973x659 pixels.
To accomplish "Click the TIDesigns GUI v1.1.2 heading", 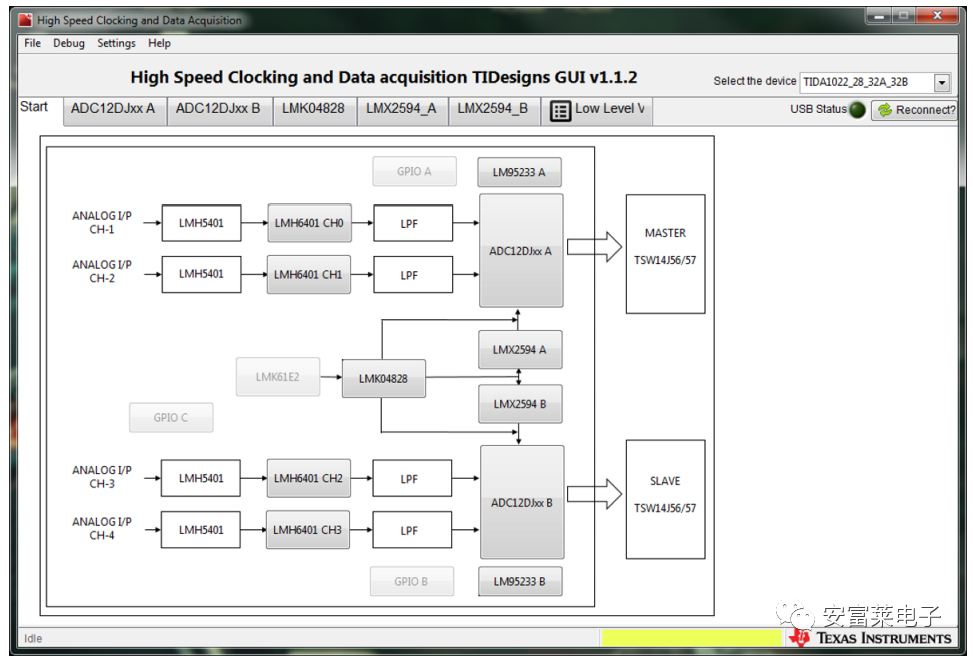I will coord(383,77).
